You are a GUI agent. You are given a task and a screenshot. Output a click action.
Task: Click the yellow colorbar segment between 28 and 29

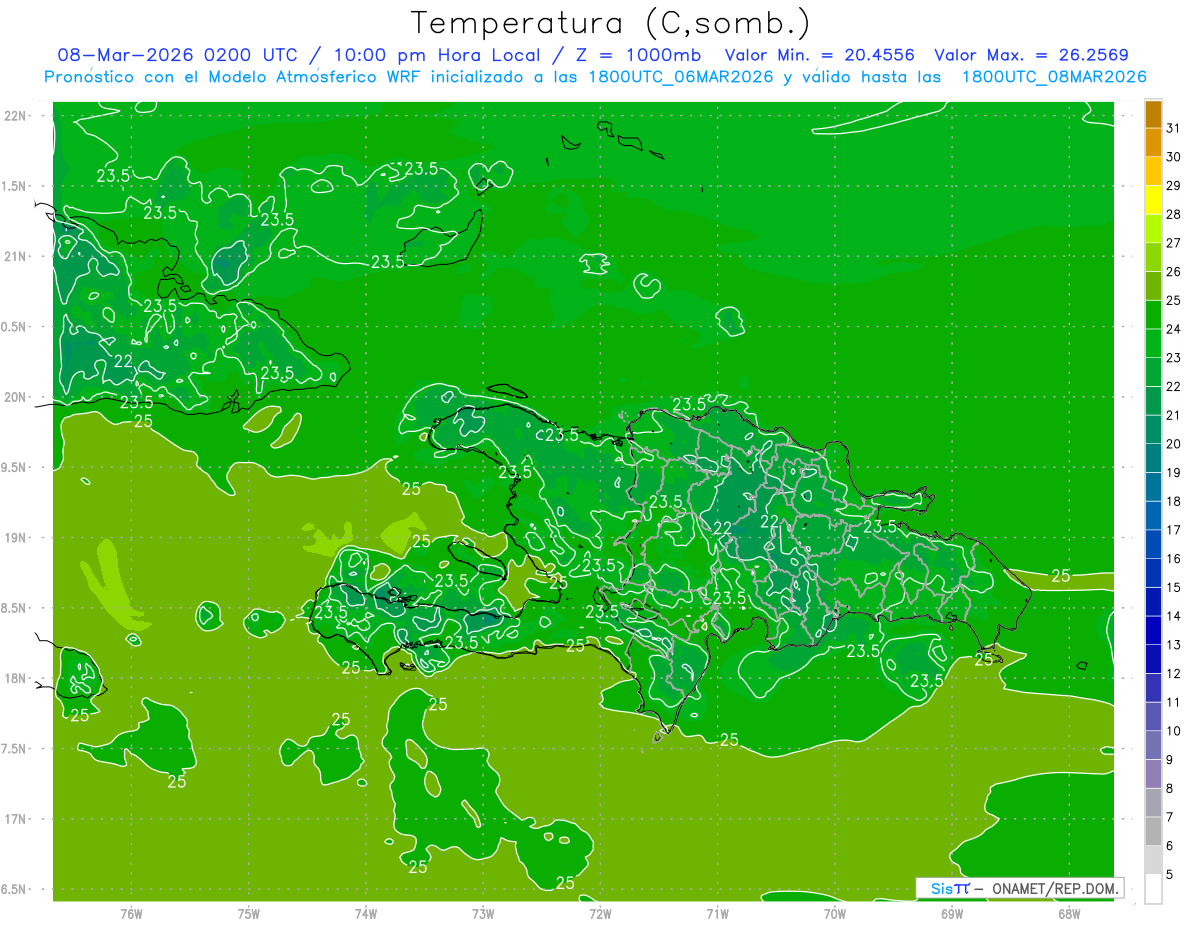1153,200
